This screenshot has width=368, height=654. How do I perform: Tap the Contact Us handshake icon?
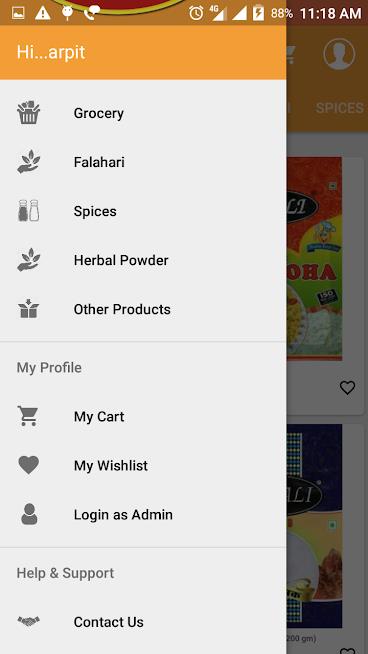click(x=28, y=621)
